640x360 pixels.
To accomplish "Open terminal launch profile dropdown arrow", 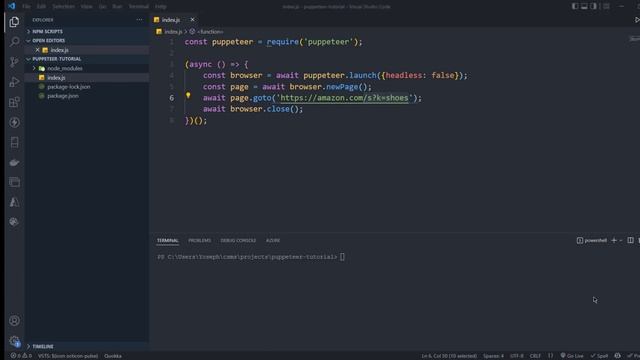I will (621, 240).
